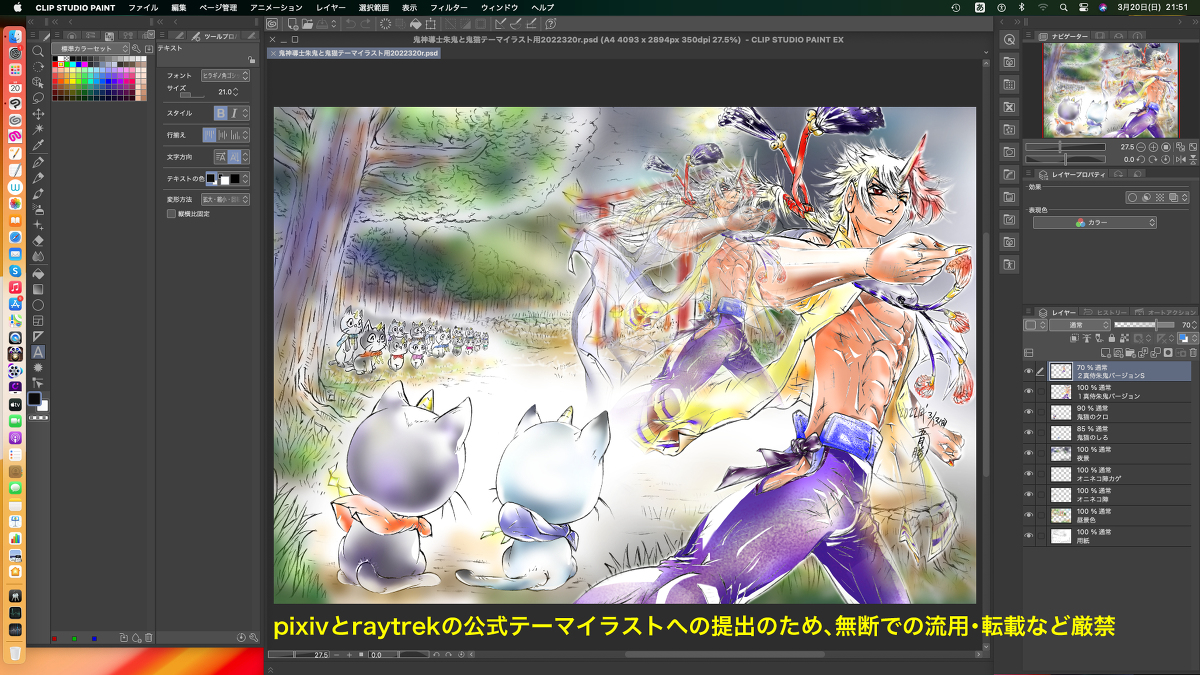Select the Frame border tool
Image resolution: width=1200 pixels, height=675 pixels.
pos(38,320)
